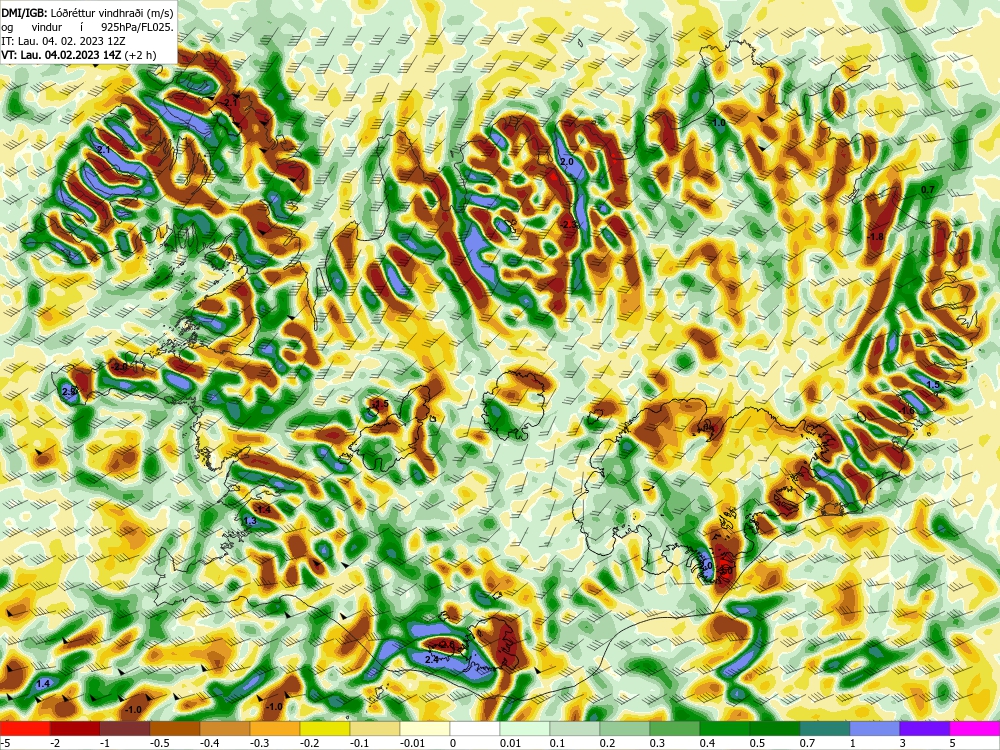Click the magenta legend swatch
Image resolution: width=1000 pixels, height=750 pixels.
point(974,728)
